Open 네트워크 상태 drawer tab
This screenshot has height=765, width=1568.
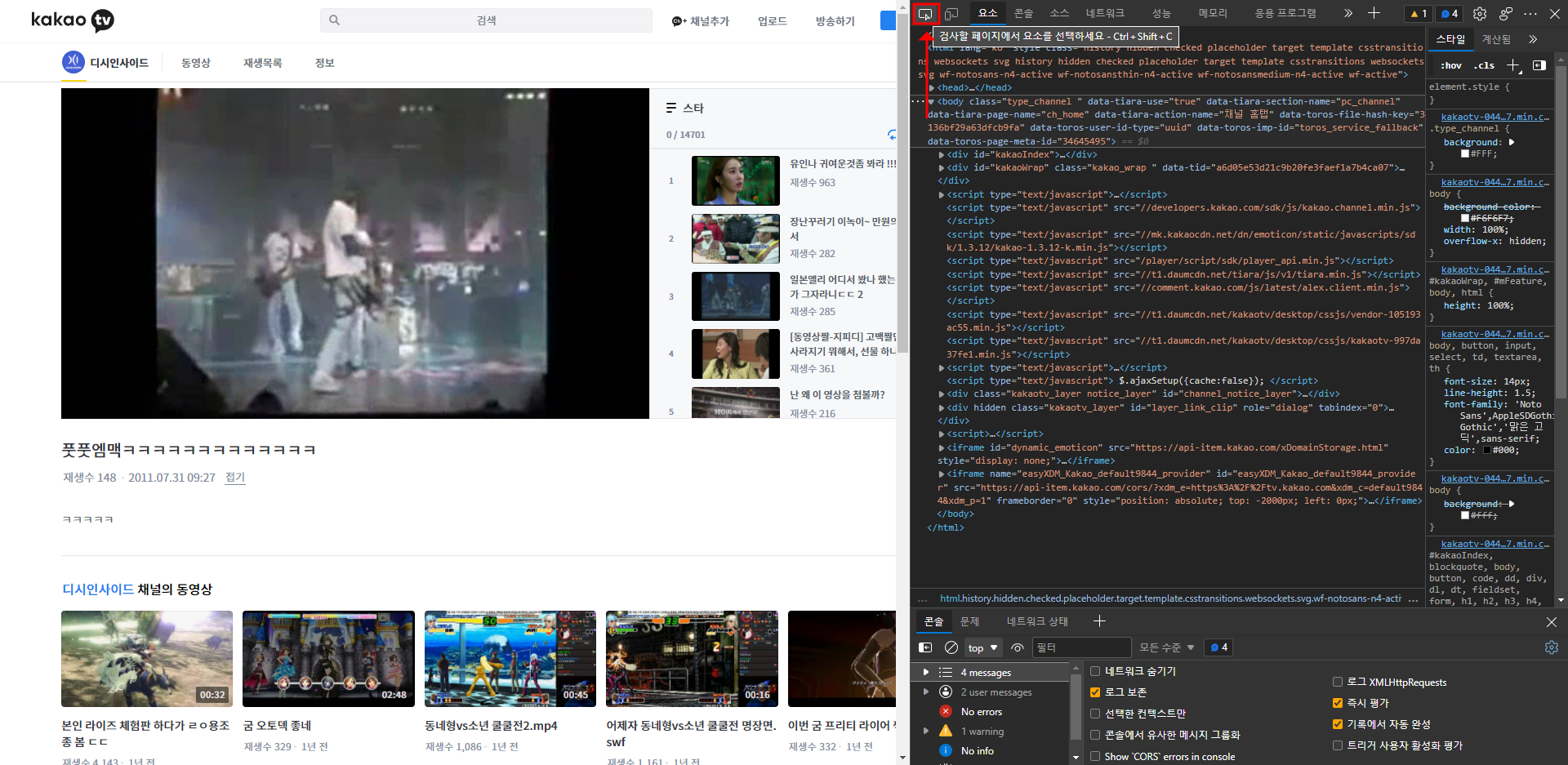click(1037, 621)
